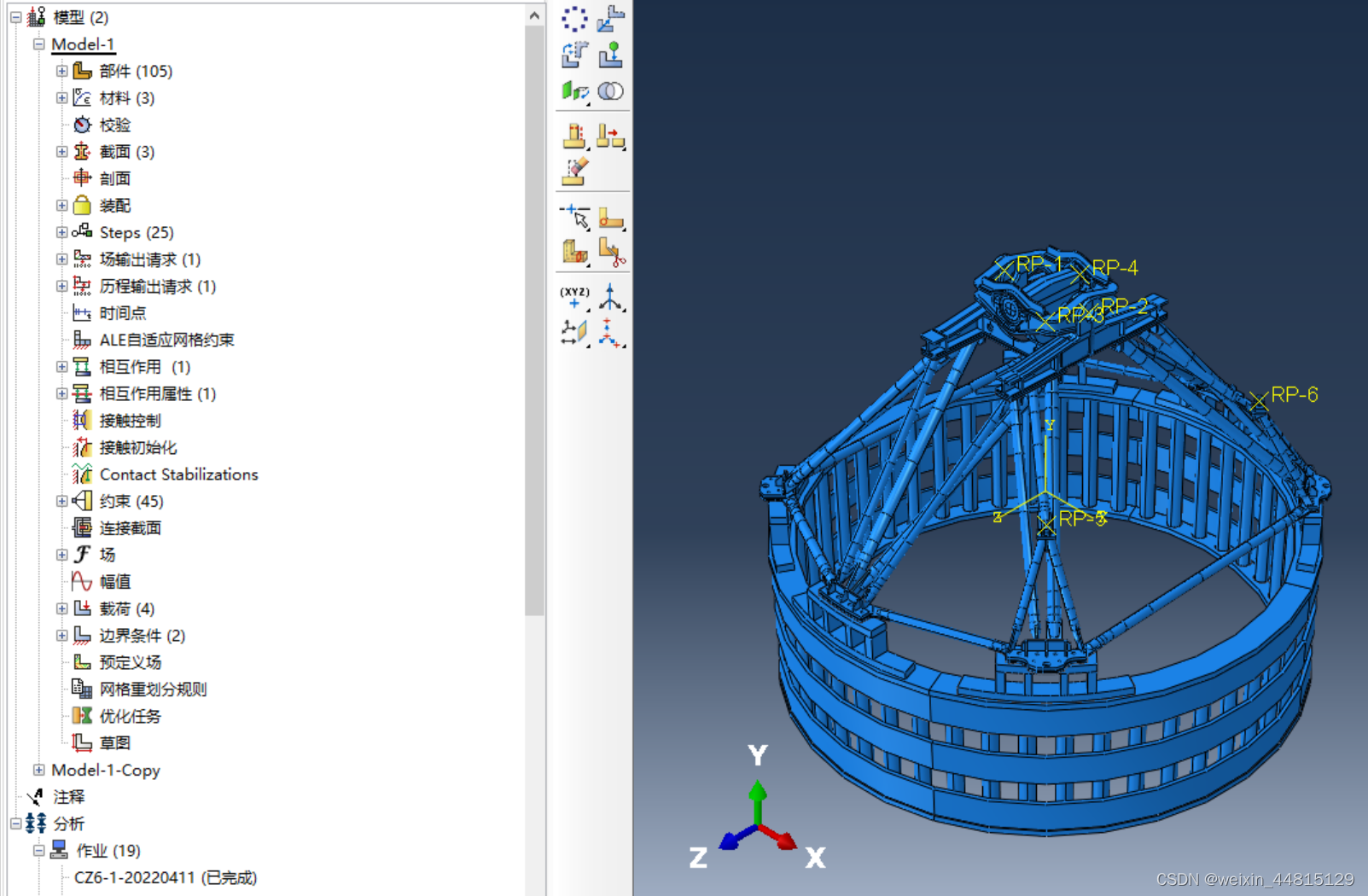
Task: Click the three-arrow datum axis tool
Action: tap(610, 297)
